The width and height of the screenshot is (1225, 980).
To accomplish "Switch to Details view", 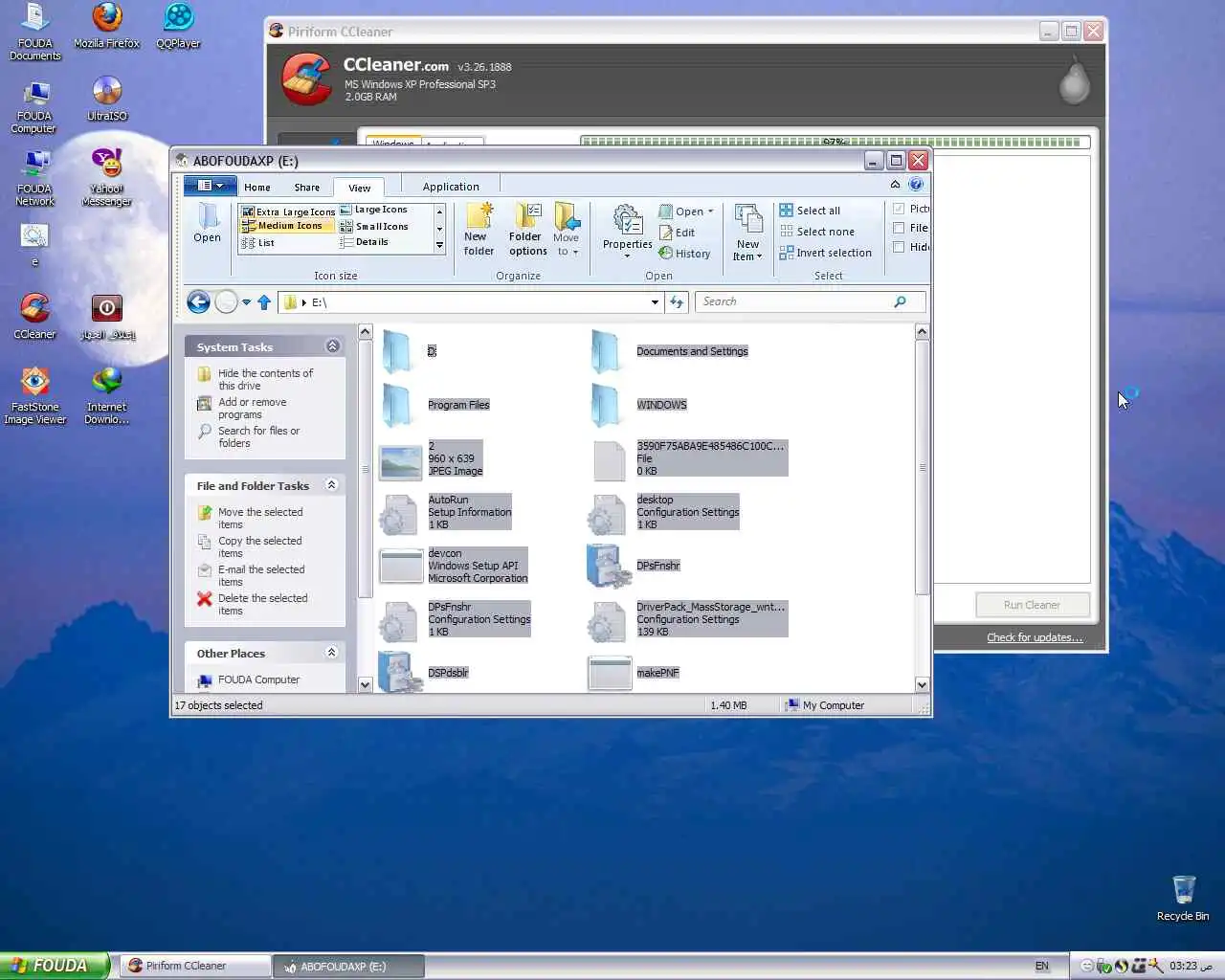I will click(x=364, y=242).
